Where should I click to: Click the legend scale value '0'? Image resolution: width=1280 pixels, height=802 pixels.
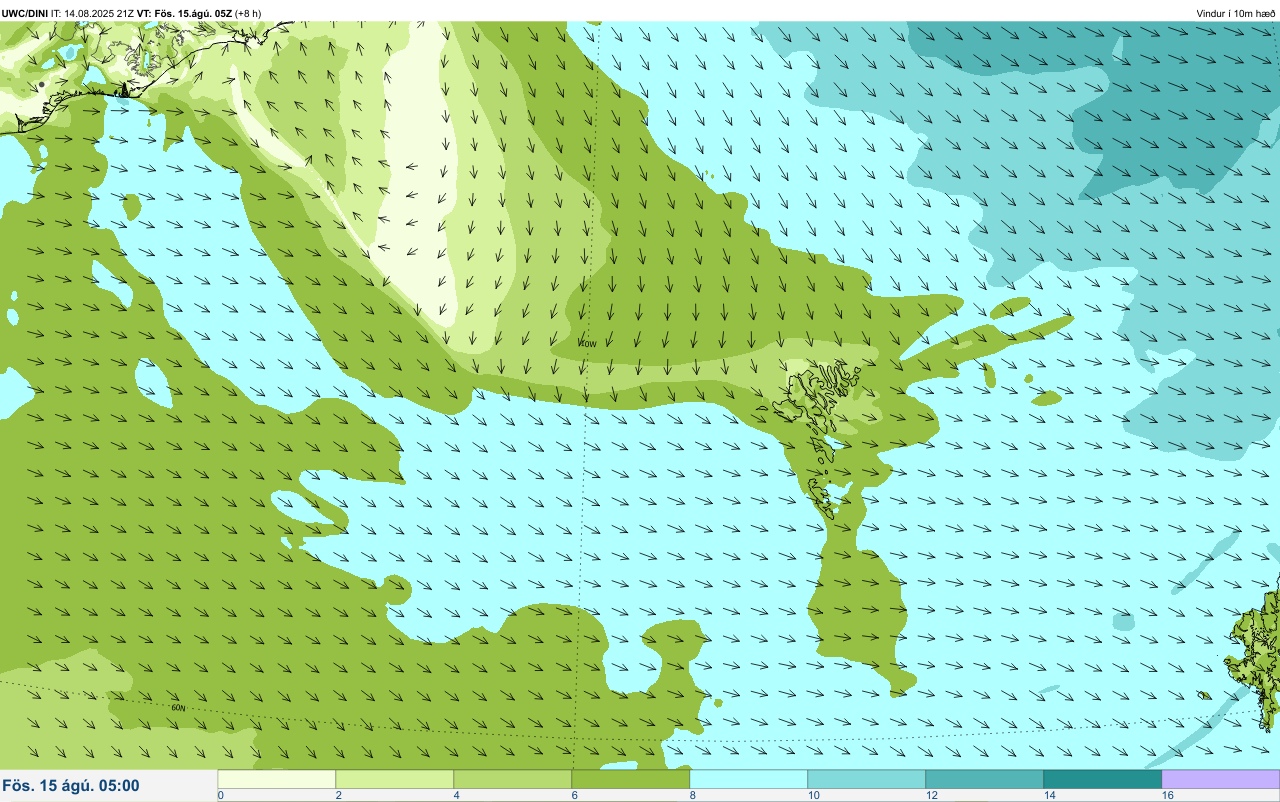tap(221, 795)
